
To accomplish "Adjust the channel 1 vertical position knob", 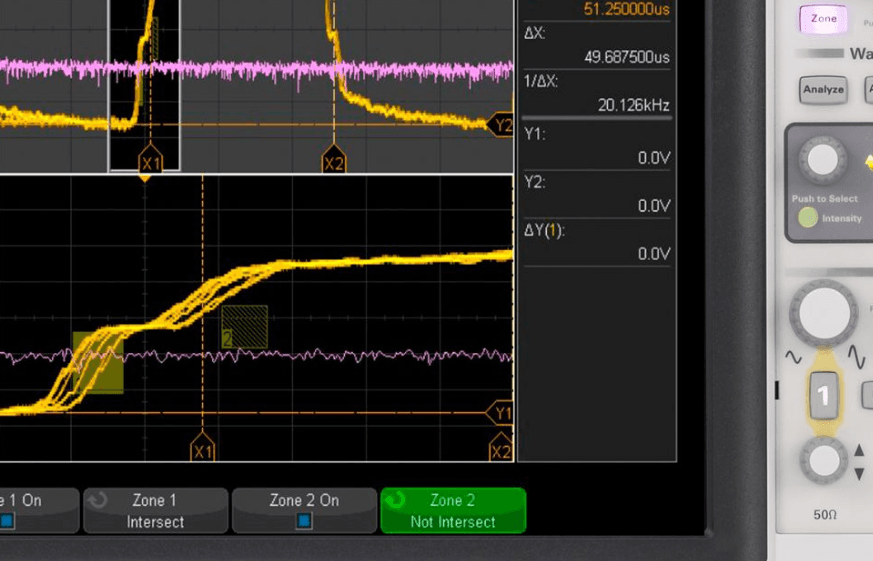I will pos(823,460).
